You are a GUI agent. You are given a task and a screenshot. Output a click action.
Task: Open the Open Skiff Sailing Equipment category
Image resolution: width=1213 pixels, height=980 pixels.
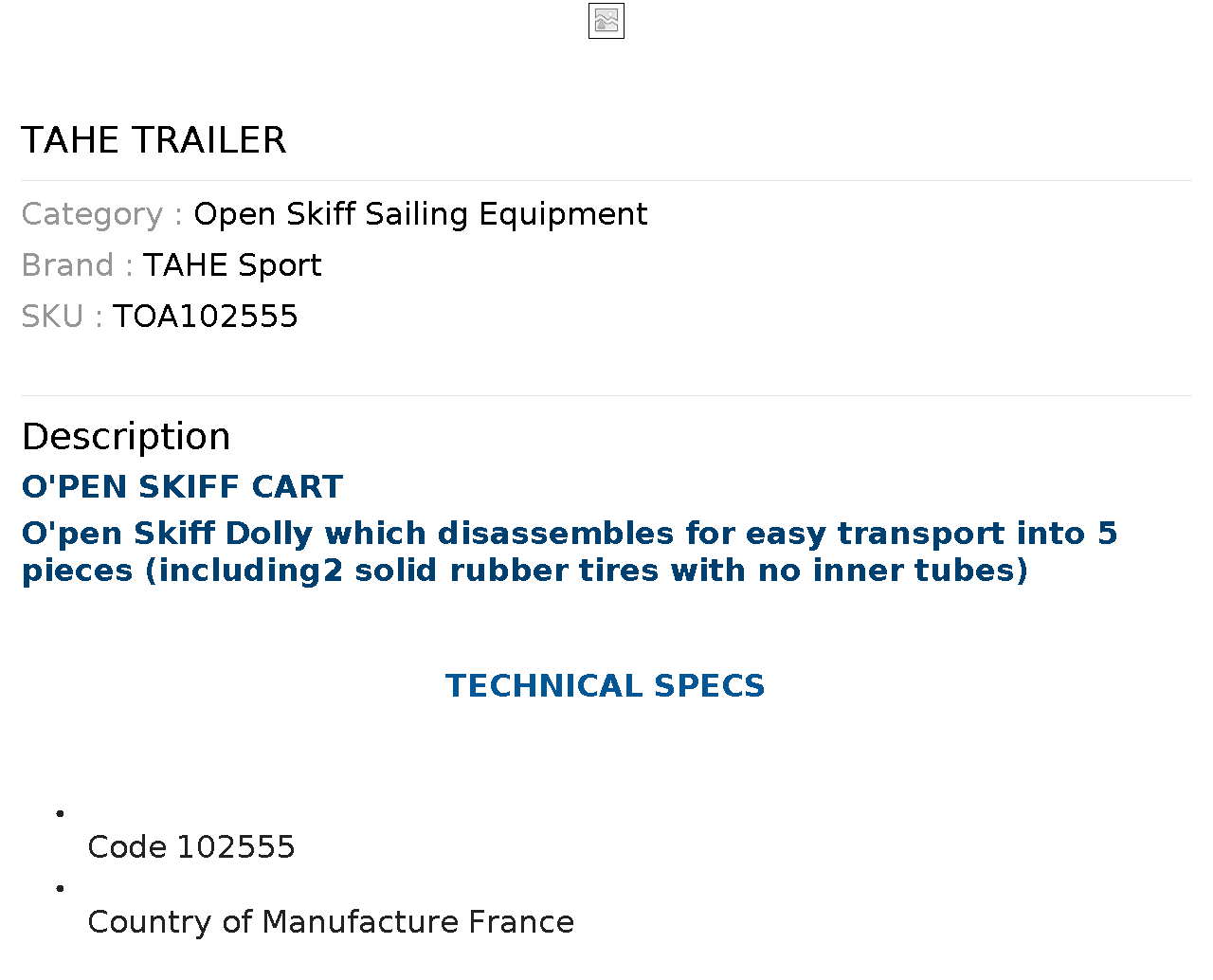(421, 214)
